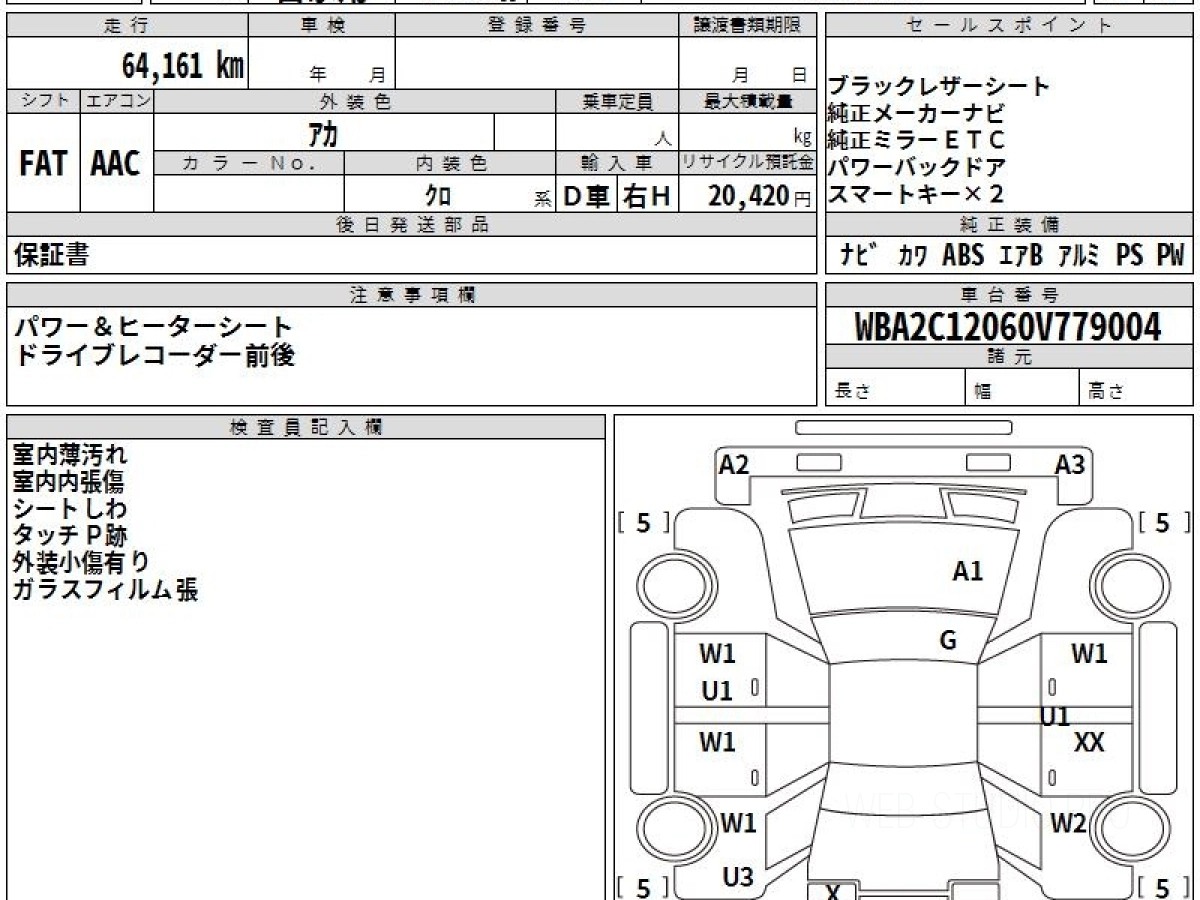Select the 登録番号 header cell

[x=536, y=26]
